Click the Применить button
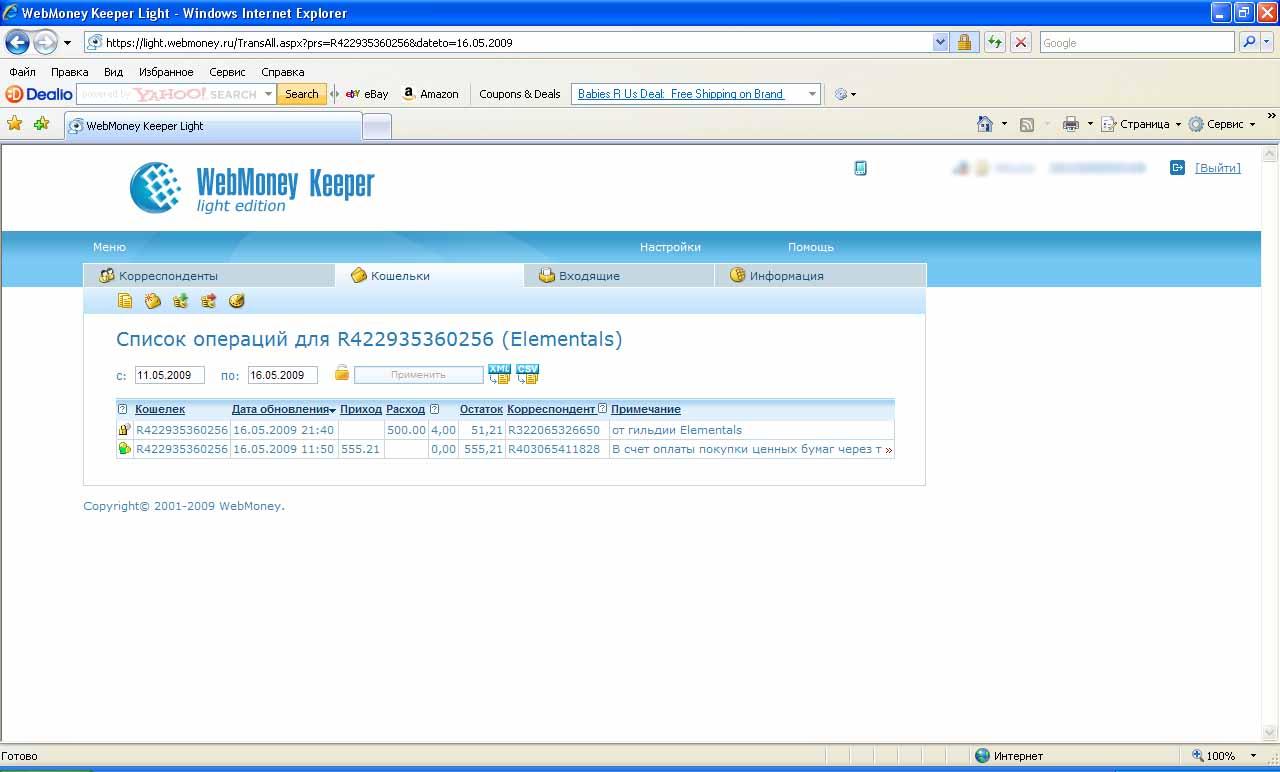This screenshot has width=1280, height=772. 418,374
